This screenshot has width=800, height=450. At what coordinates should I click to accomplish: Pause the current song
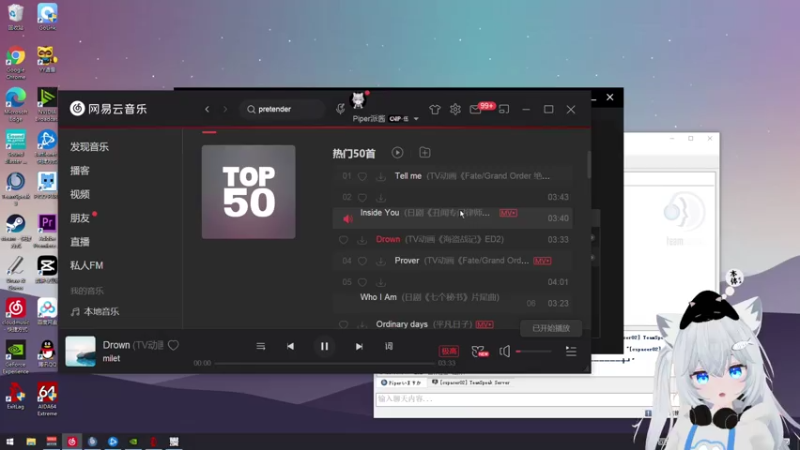[x=324, y=346]
